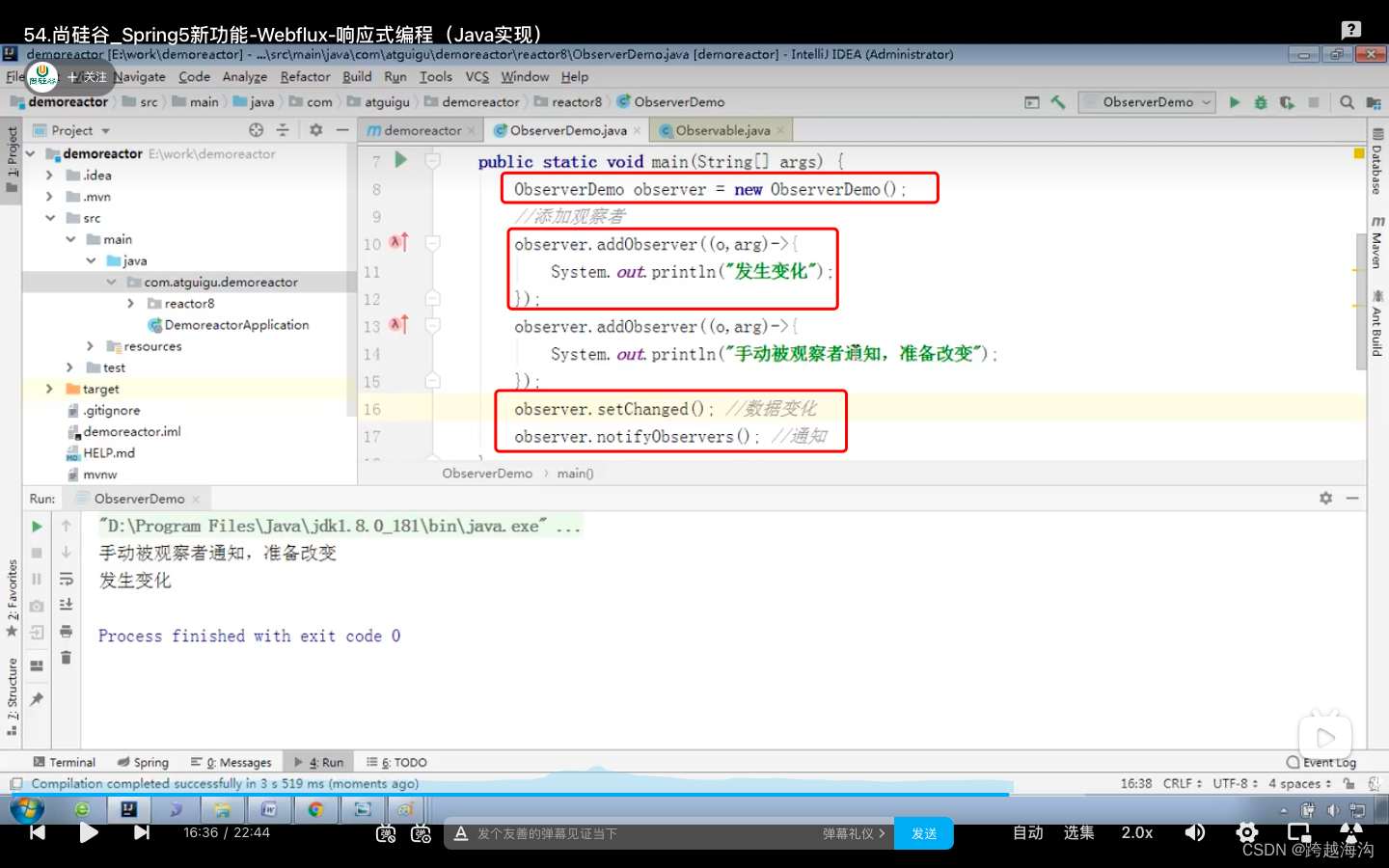
Task: Toggle the 1: Project side tool window
Action: (x=11, y=159)
